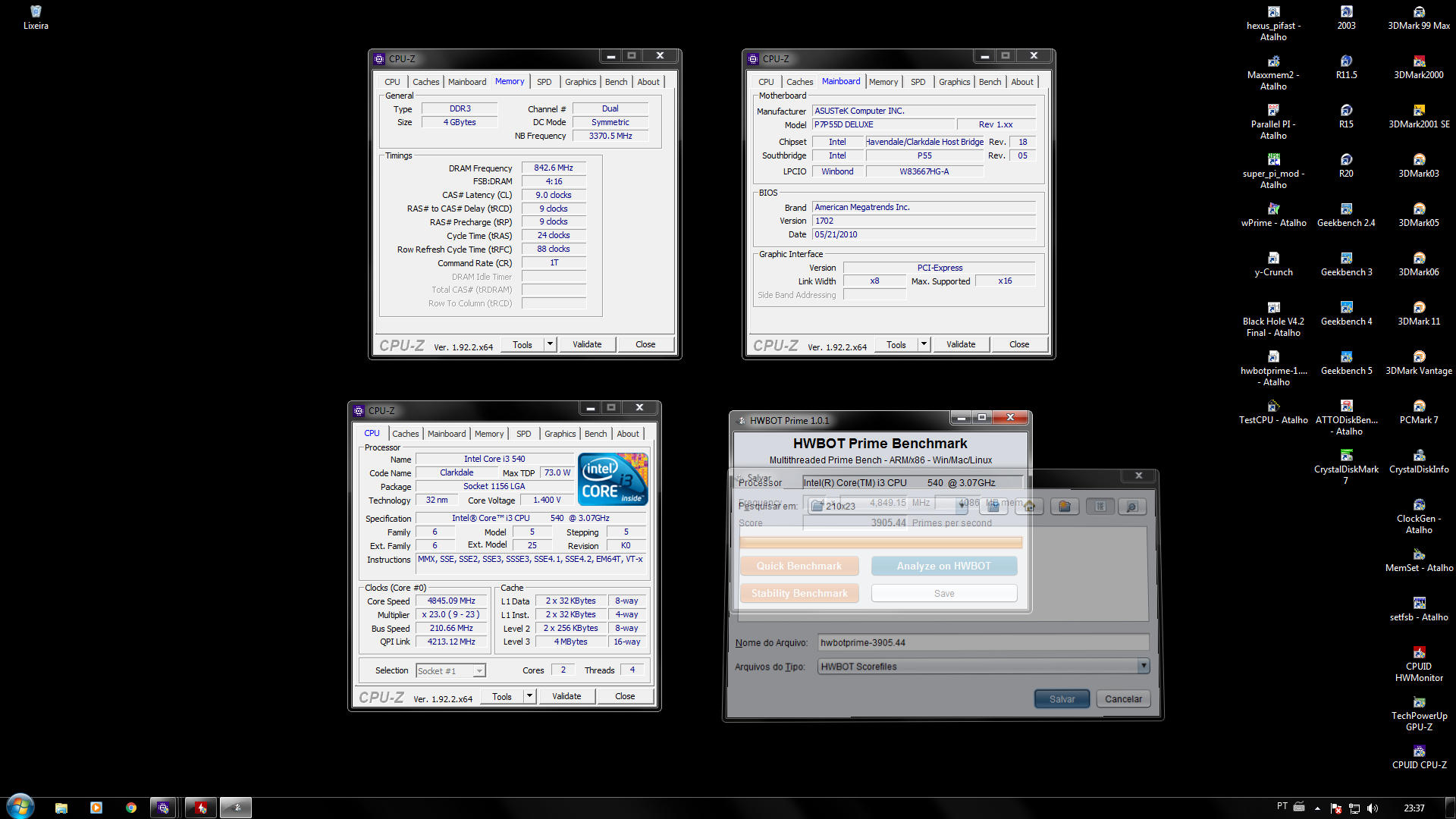Open Lixeira recycle bin desktop icon
The image size is (1456, 819).
[36, 17]
